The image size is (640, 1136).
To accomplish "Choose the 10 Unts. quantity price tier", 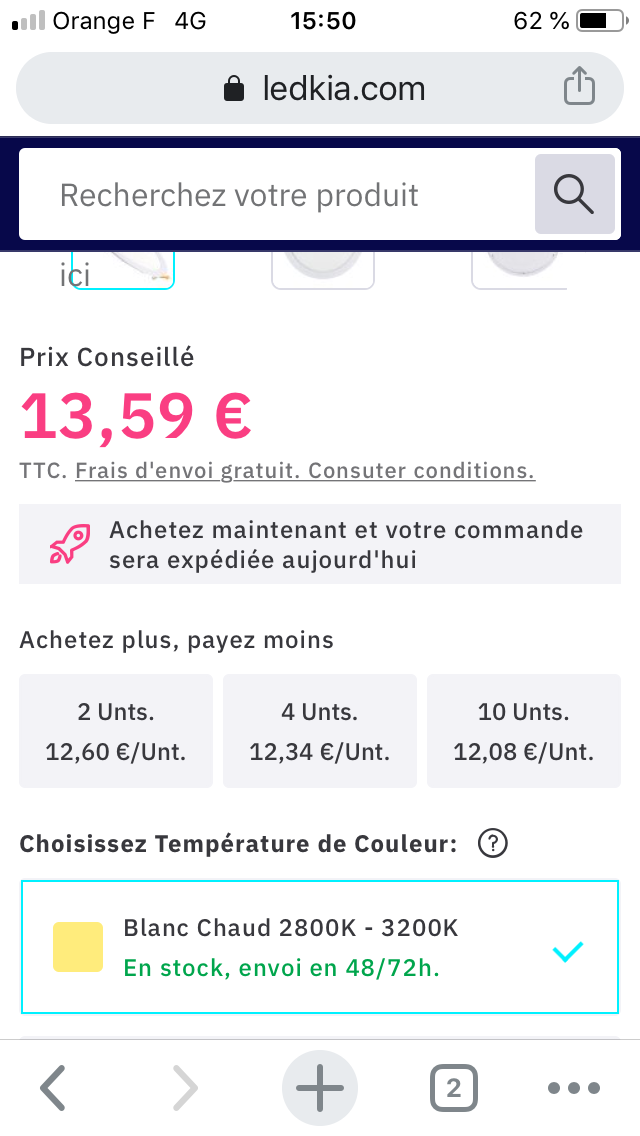I will pyautogui.click(x=524, y=731).
